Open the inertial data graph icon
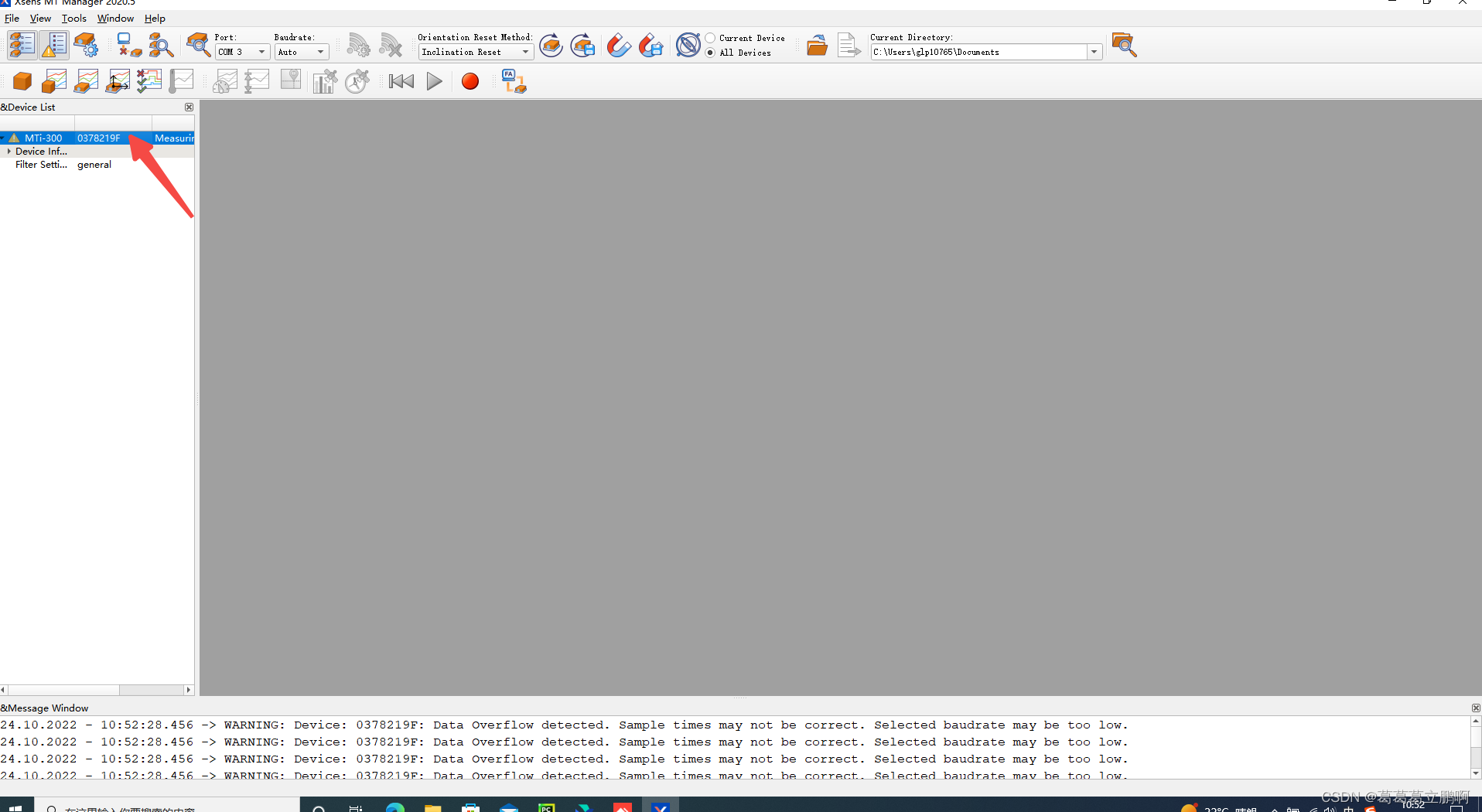Screen dimensions: 1482x812 (x=54, y=81)
